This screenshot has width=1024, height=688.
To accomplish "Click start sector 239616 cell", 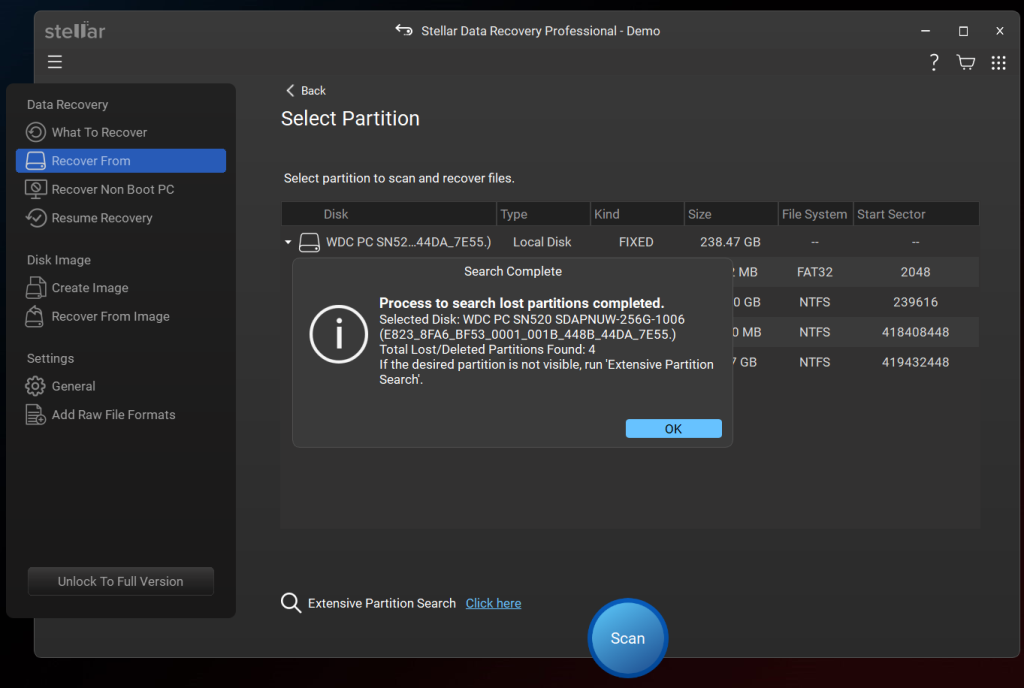I will tap(915, 302).
